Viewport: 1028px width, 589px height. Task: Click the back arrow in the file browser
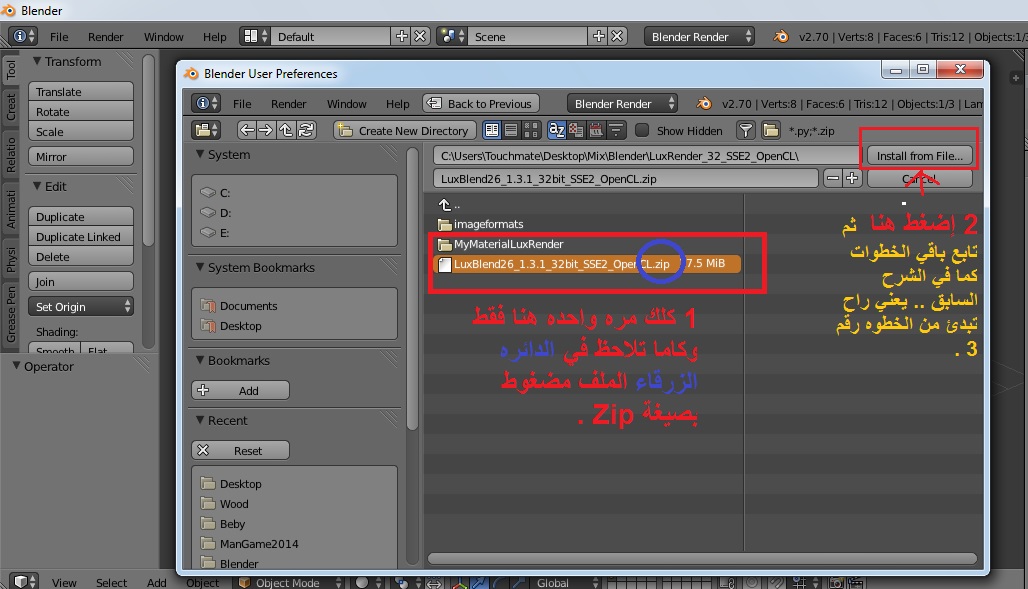coord(247,131)
